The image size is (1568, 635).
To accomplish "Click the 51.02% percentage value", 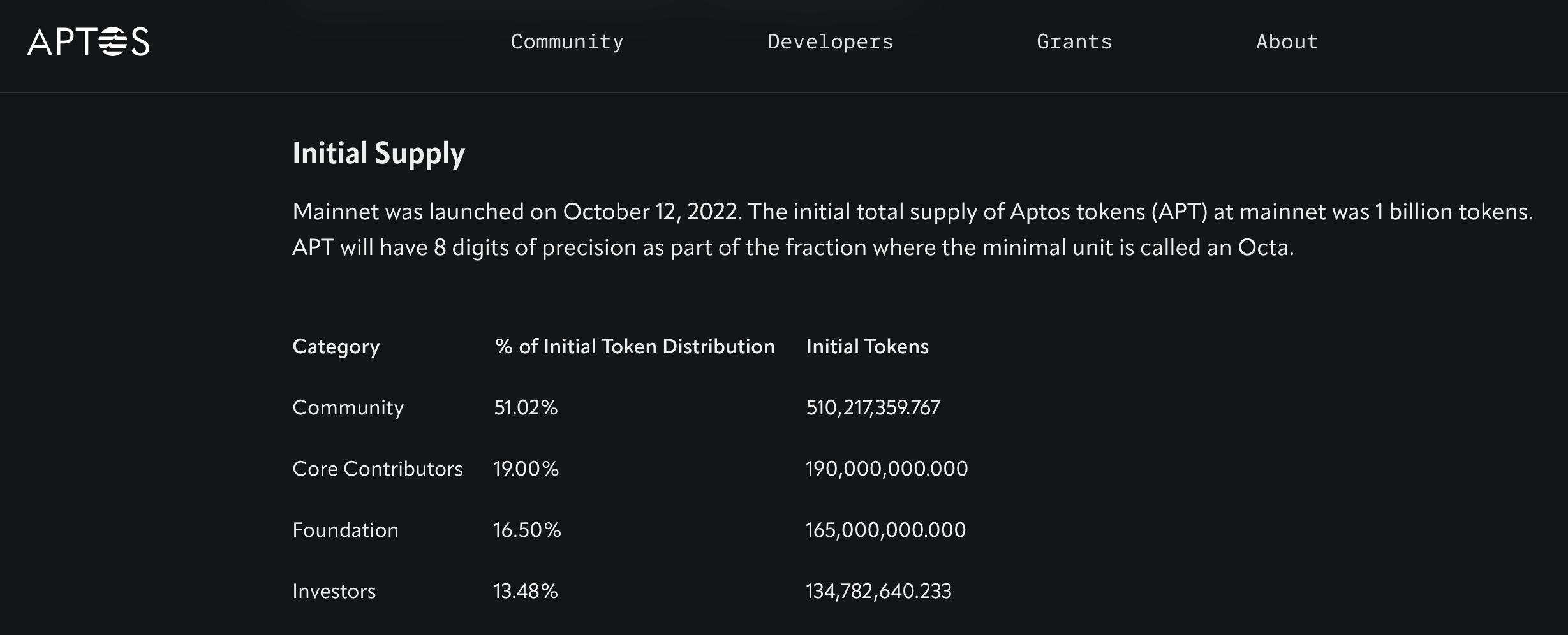I will click(x=525, y=407).
